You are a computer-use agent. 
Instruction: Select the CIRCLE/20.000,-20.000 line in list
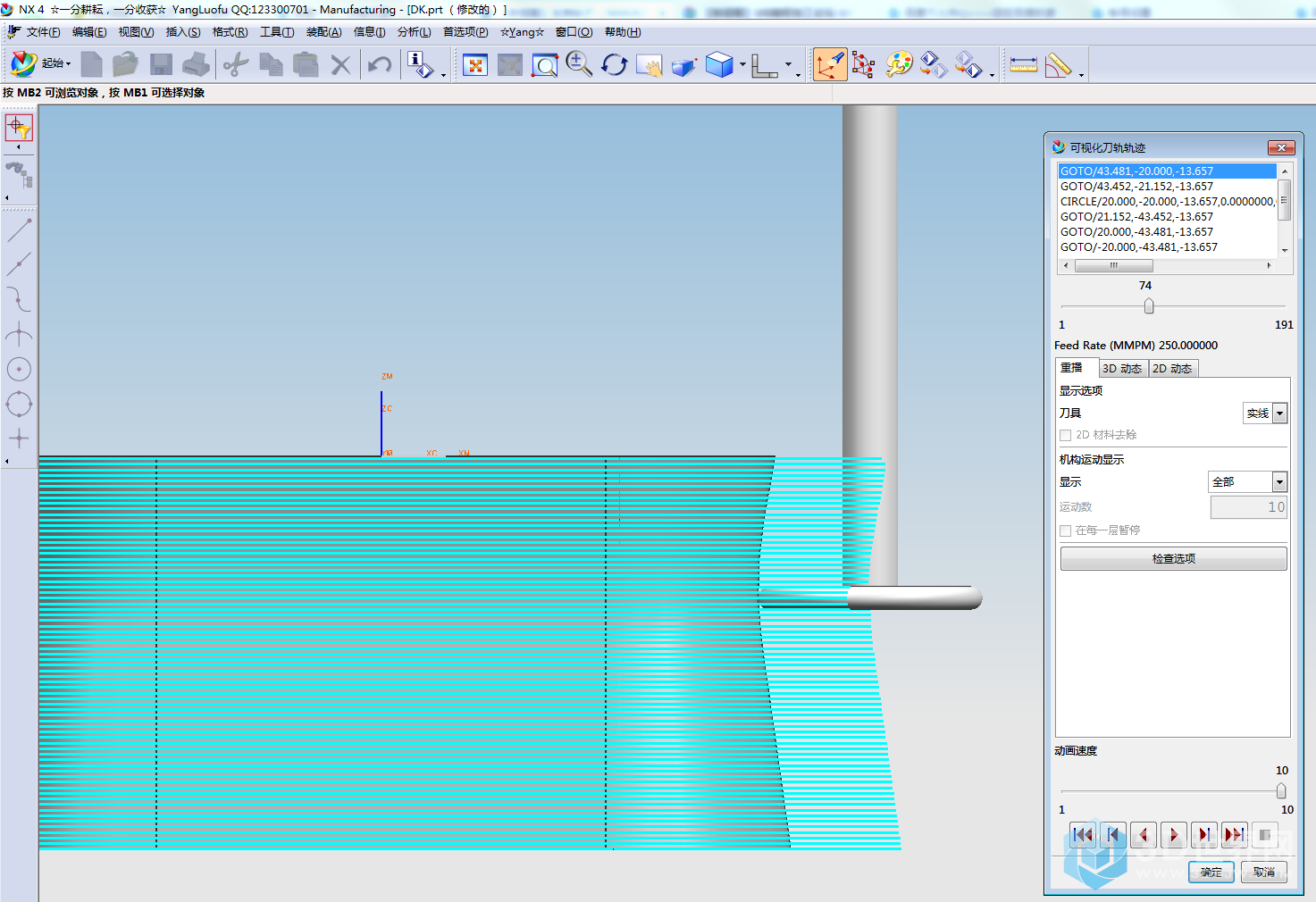click(1167, 202)
